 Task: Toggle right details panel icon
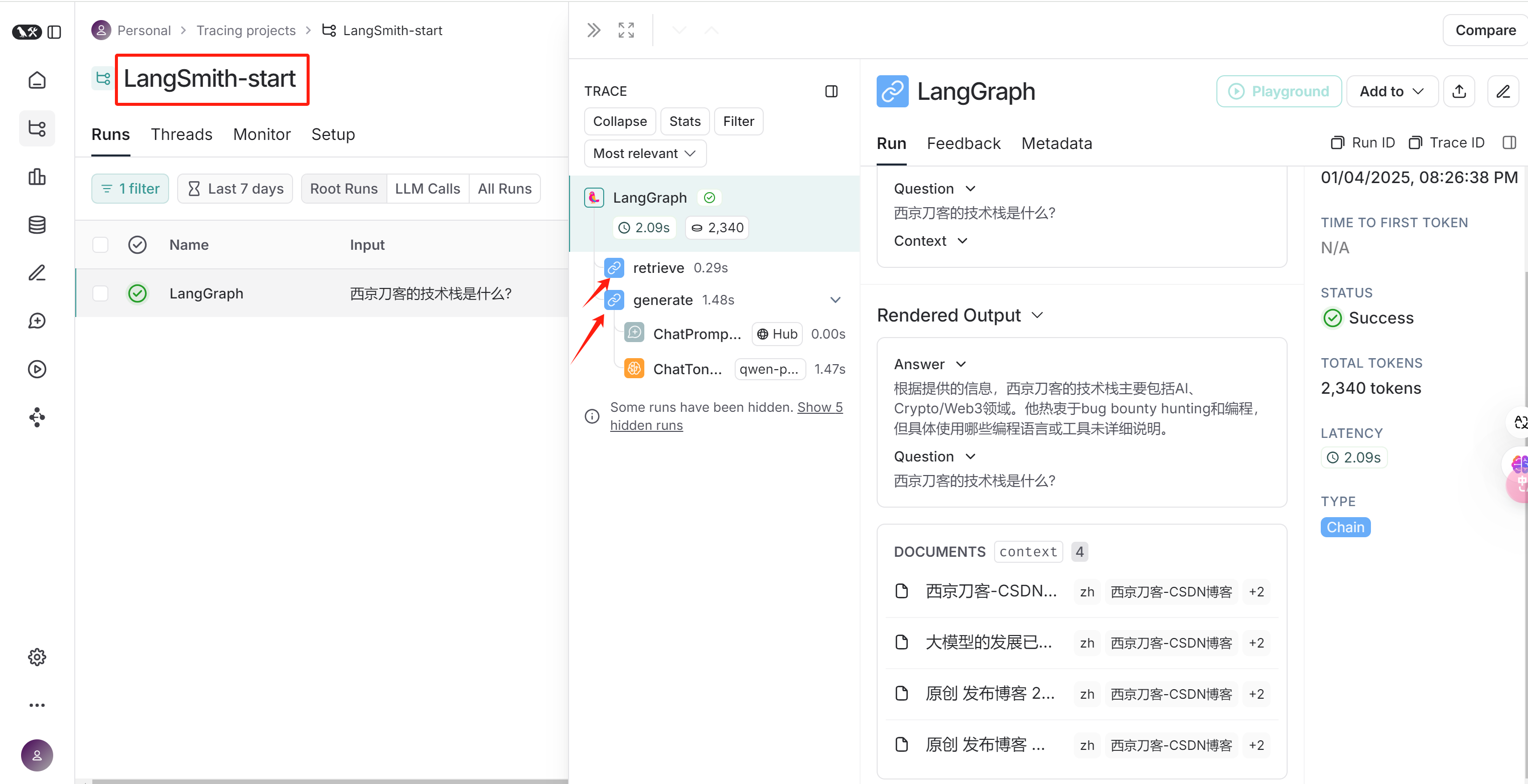coord(1509,143)
